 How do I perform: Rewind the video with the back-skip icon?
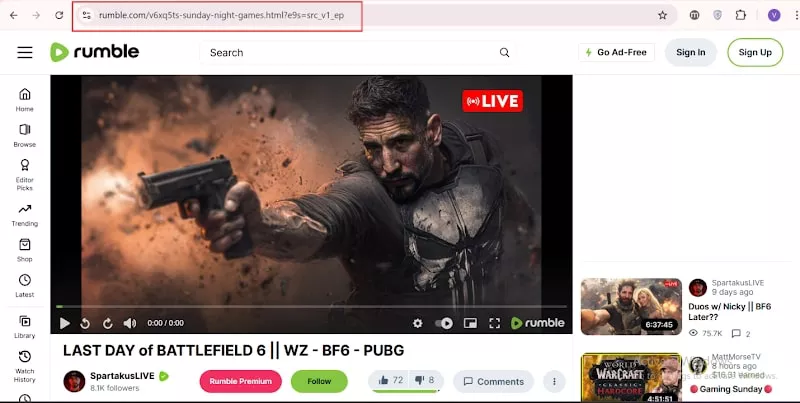click(x=85, y=323)
